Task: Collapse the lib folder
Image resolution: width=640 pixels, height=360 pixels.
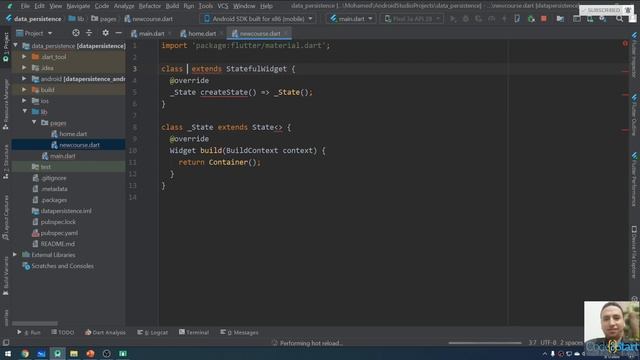Action: tap(24, 111)
